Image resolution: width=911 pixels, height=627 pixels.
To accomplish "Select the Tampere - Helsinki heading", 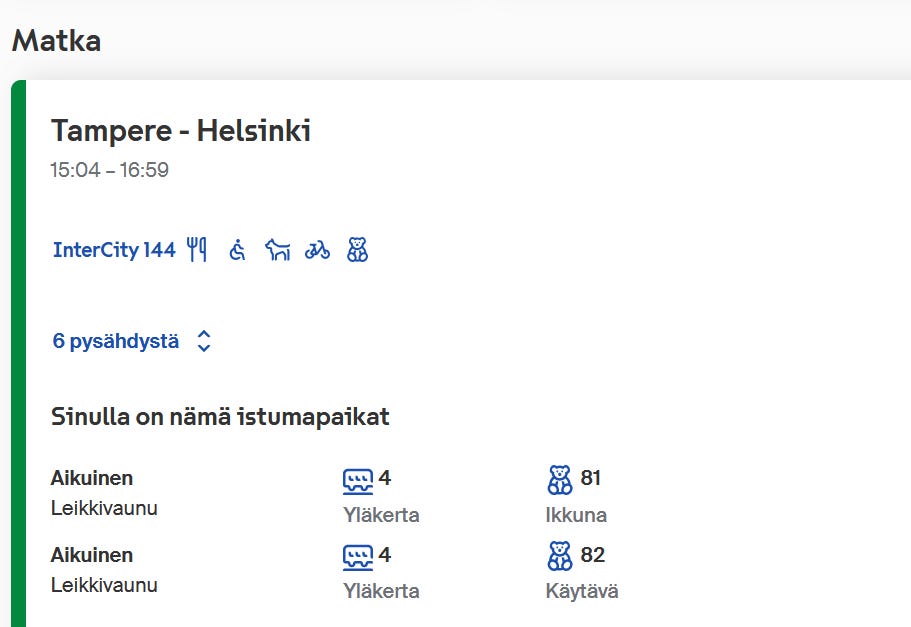I will click(181, 131).
